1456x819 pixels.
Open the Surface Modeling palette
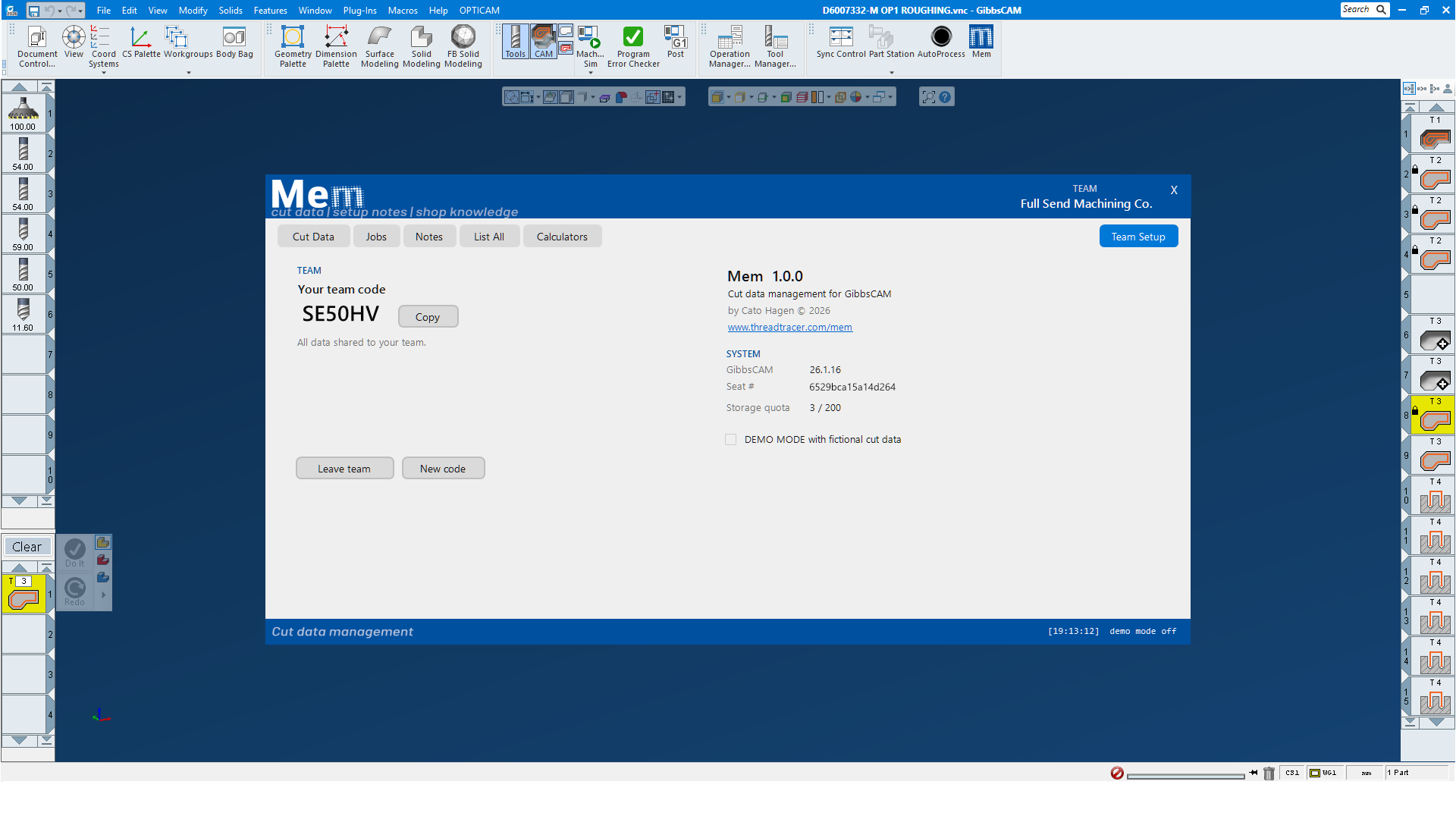tap(379, 46)
